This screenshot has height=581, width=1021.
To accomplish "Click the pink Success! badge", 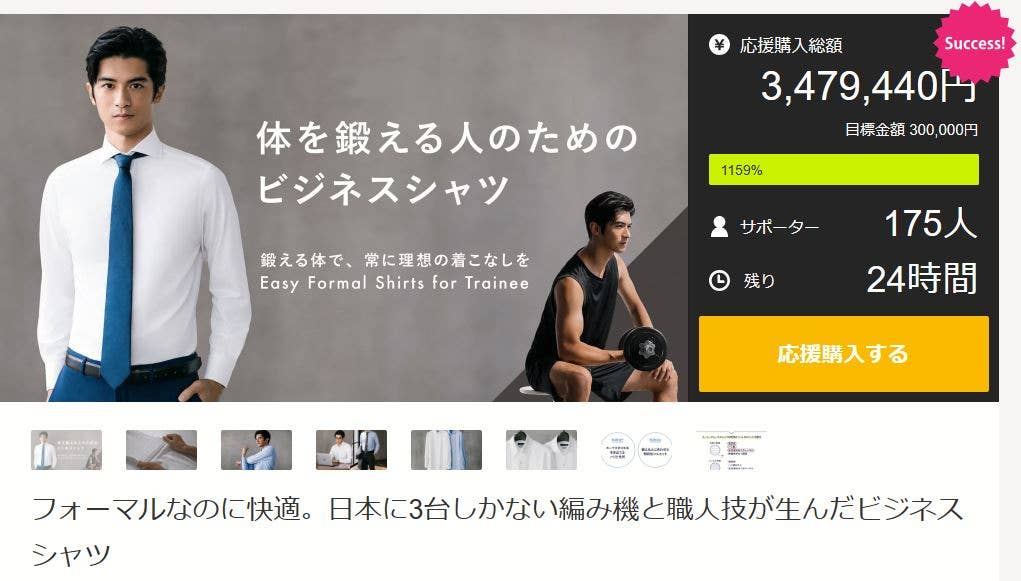I will [975, 43].
